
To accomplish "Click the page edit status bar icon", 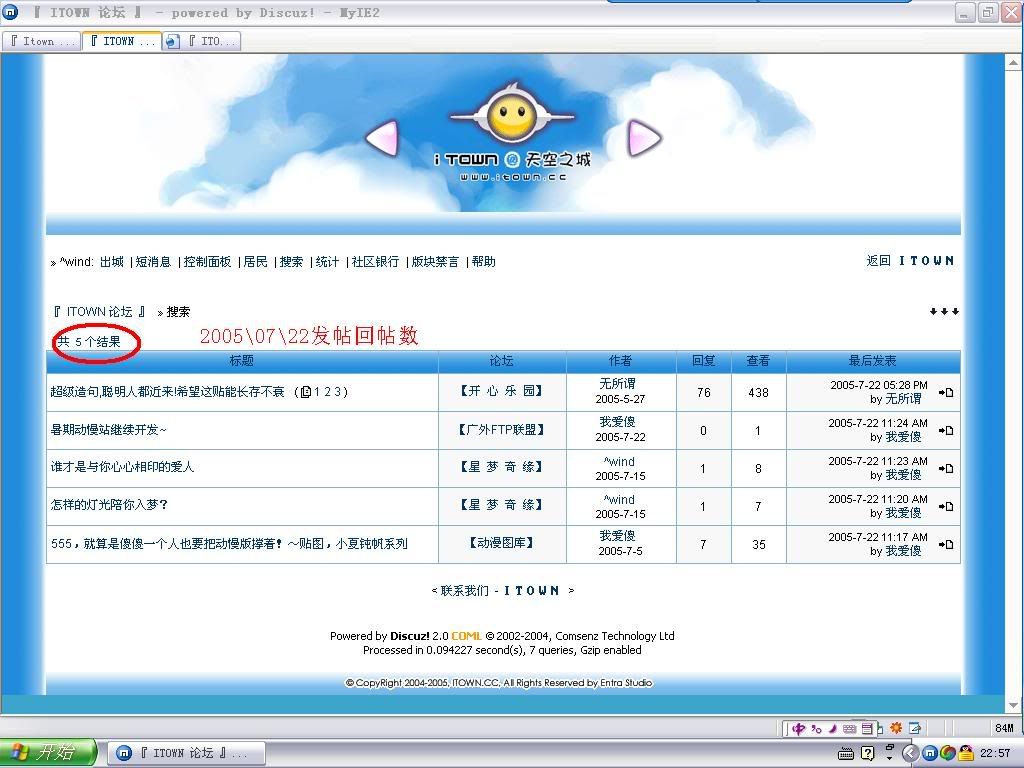I will tap(915, 728).
